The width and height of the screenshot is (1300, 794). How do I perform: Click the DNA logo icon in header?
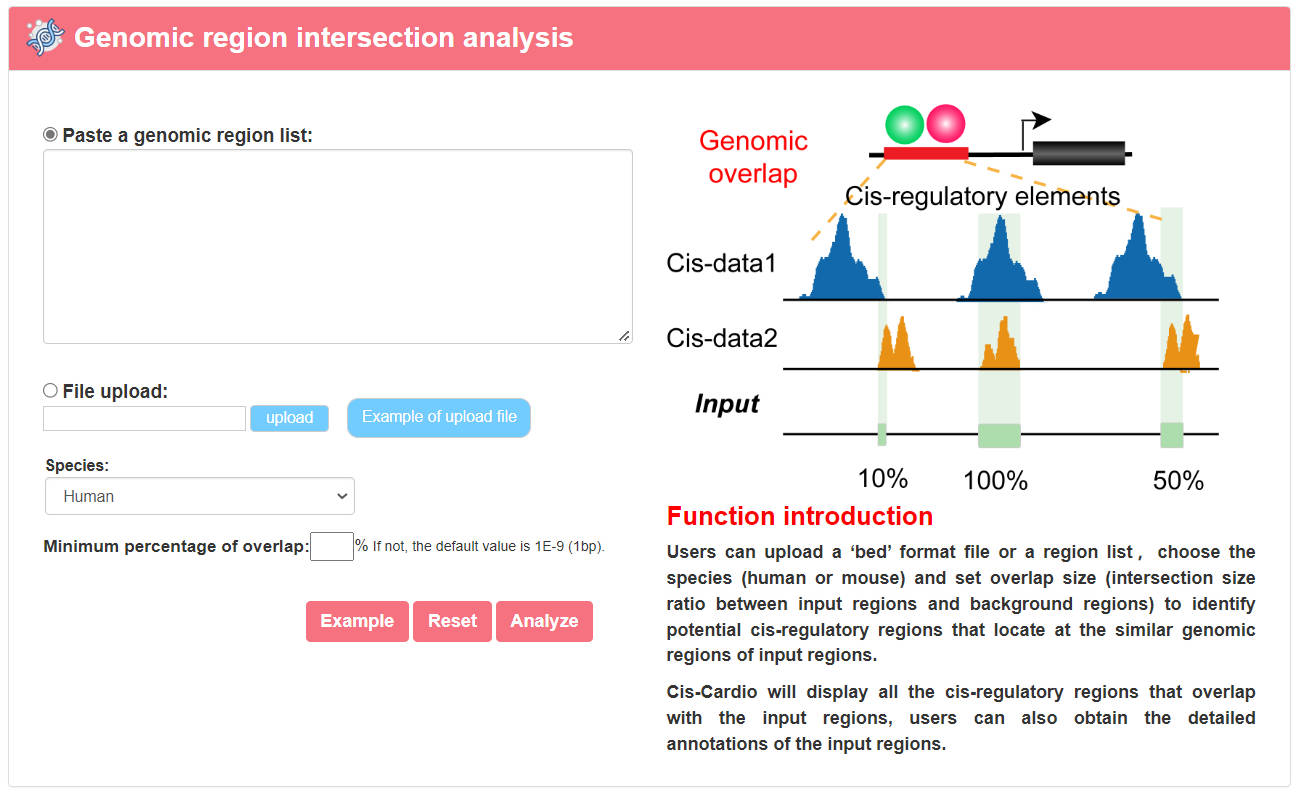click(x=45, y=38)
